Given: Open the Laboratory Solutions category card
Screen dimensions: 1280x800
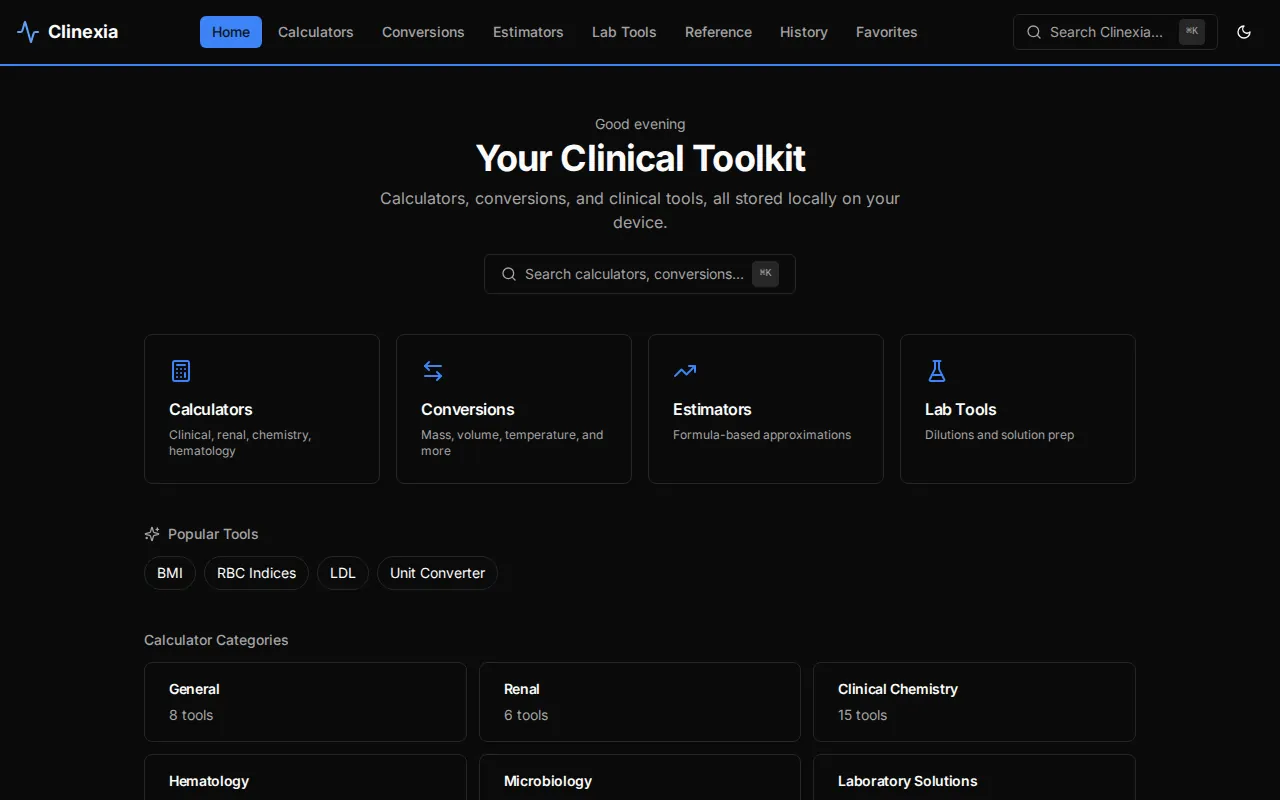Looking at the screenshot, I should (974, 778).
